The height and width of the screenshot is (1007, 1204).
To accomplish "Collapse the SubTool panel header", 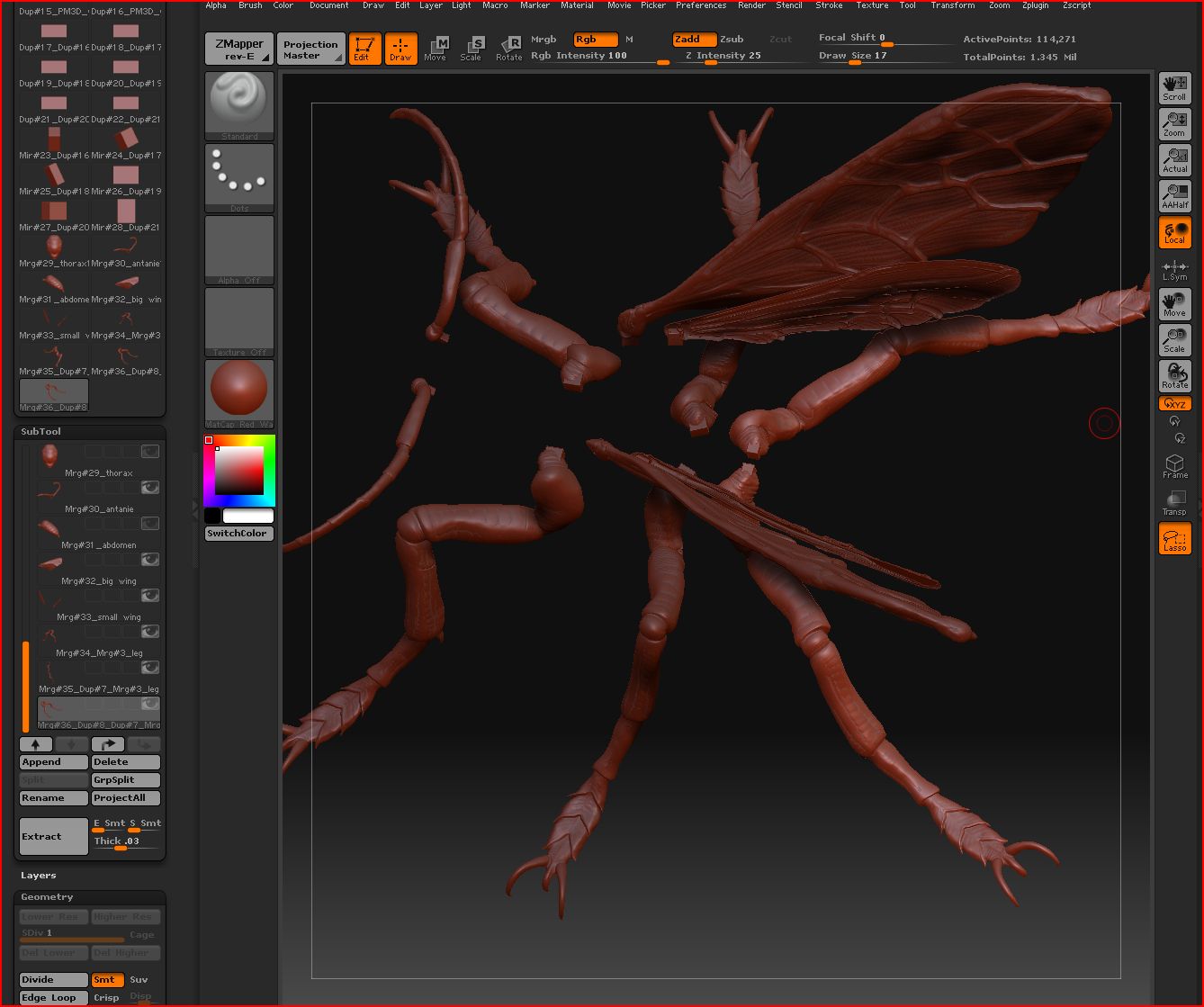I will coord(41,432).
